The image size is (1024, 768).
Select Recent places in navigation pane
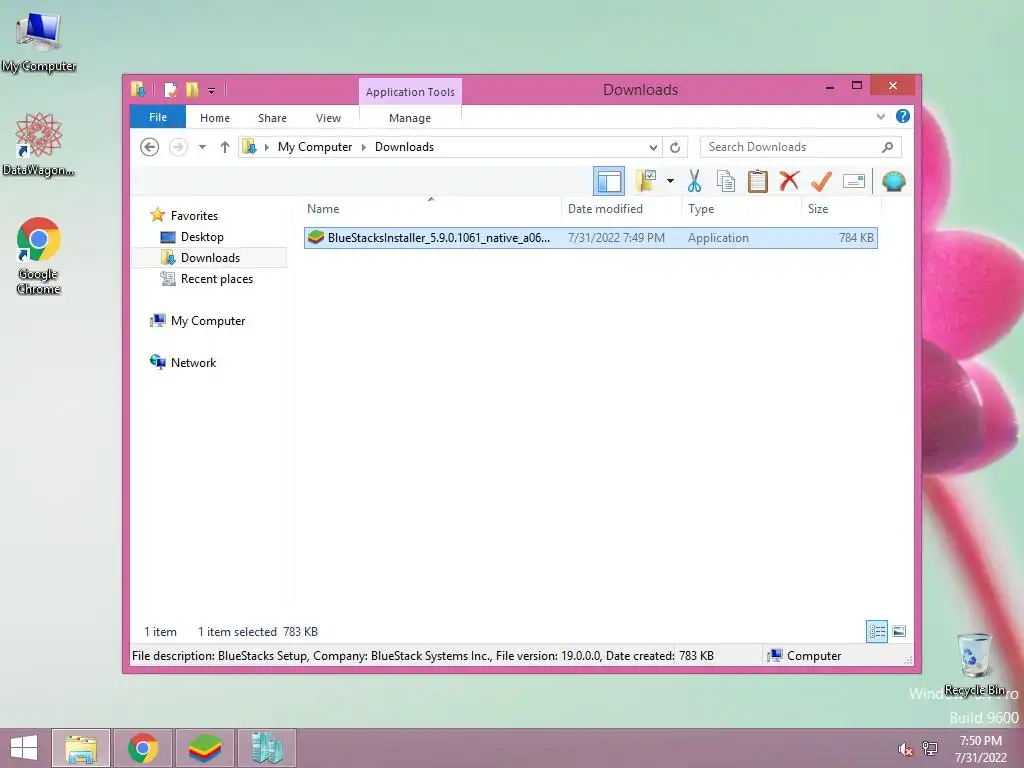click(216, 279)
